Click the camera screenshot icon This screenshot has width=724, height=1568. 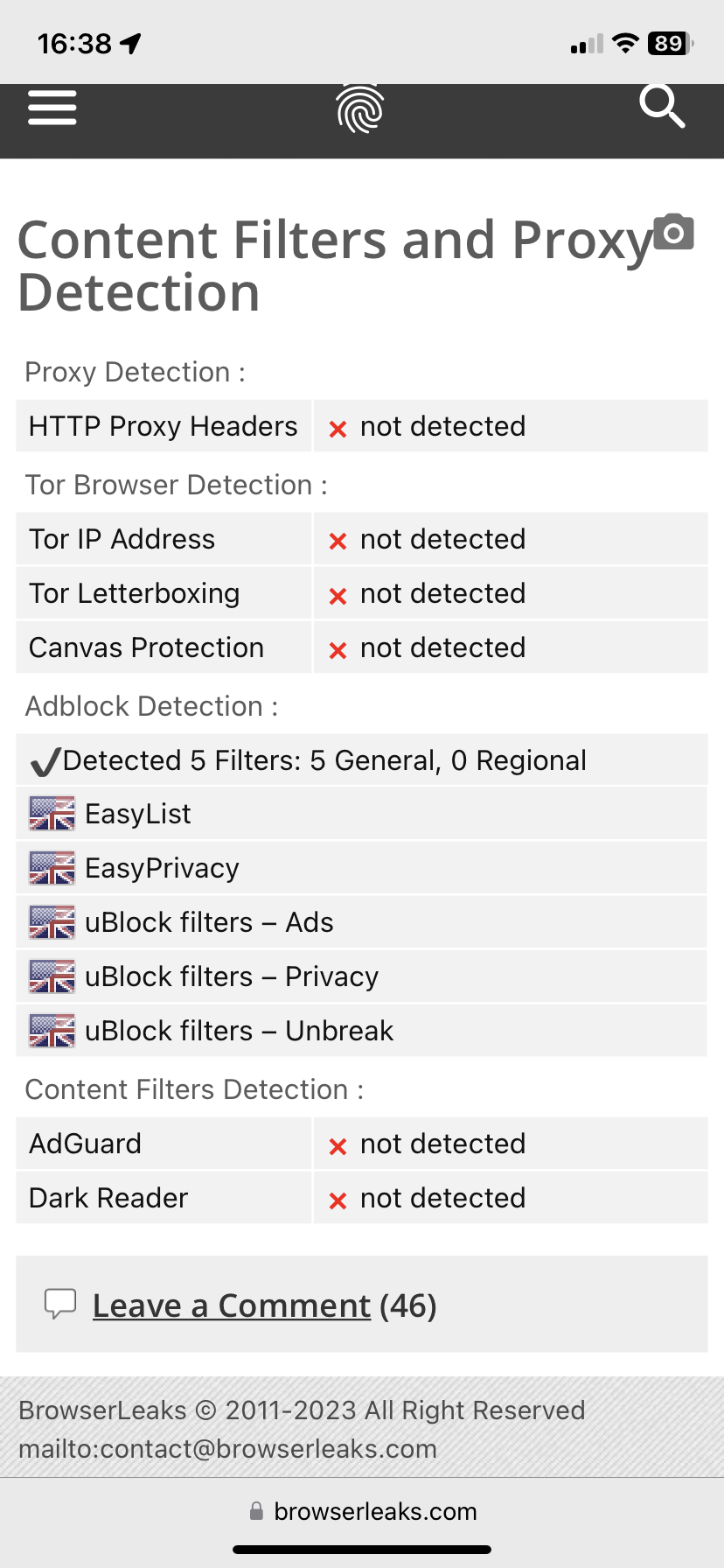click(672, 231)
